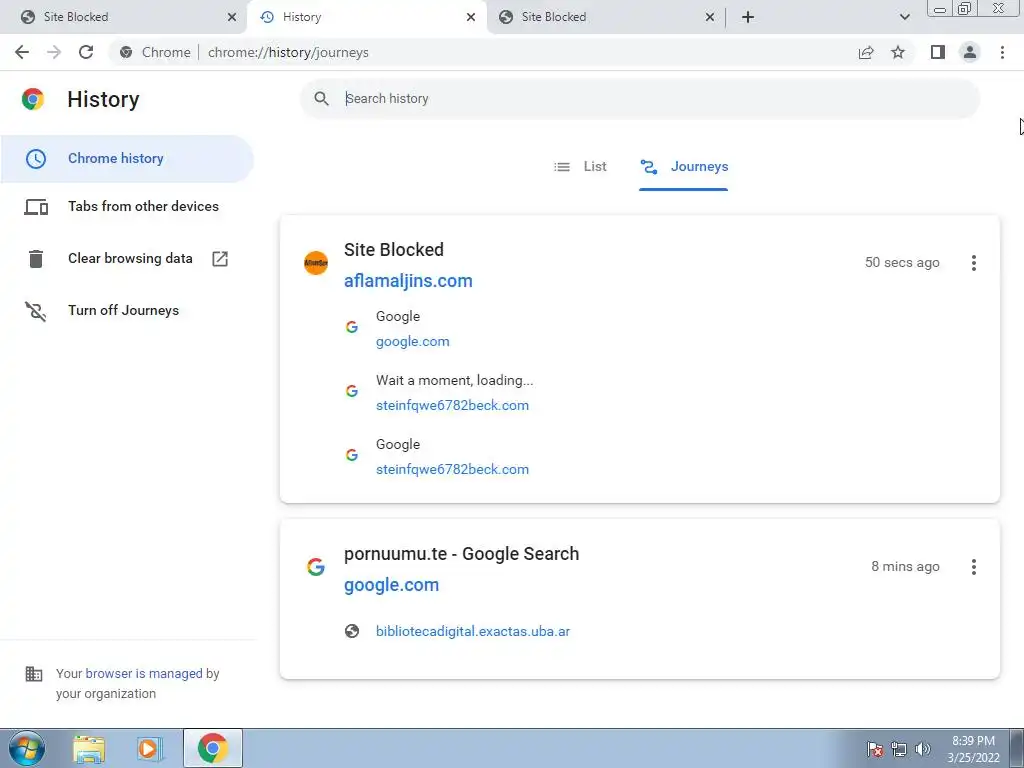Close the History tab
This screenshot has height=768, width=1024.
(471, 17)
